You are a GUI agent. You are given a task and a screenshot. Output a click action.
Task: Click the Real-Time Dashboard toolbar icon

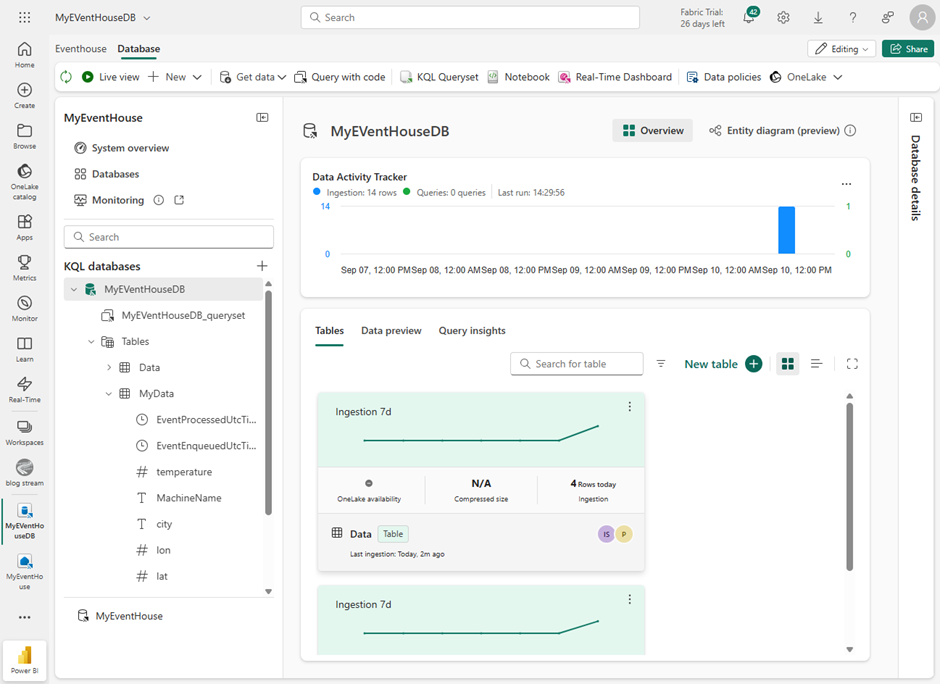[x=615, y=77]
